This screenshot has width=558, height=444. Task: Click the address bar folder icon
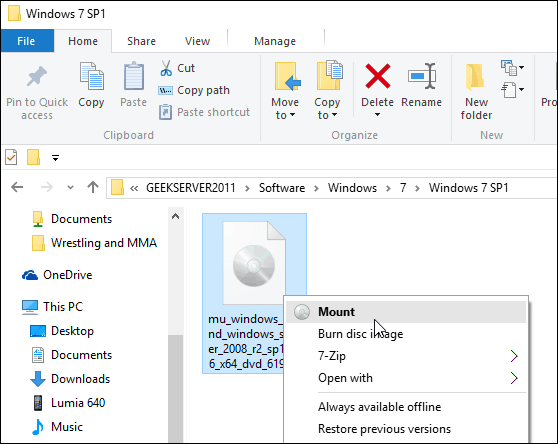tap(117, 187)
